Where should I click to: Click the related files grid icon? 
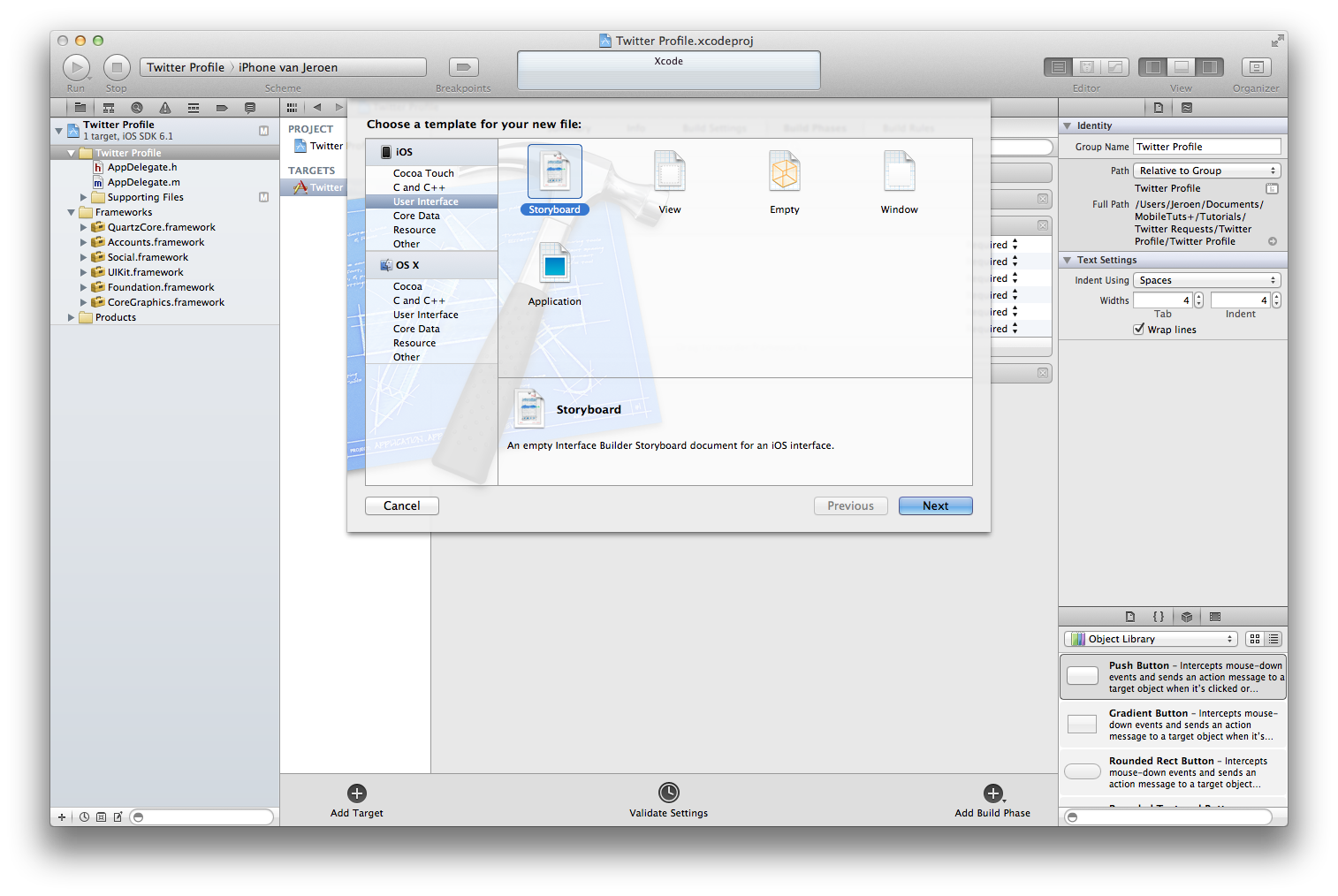[x=292, y=108]
